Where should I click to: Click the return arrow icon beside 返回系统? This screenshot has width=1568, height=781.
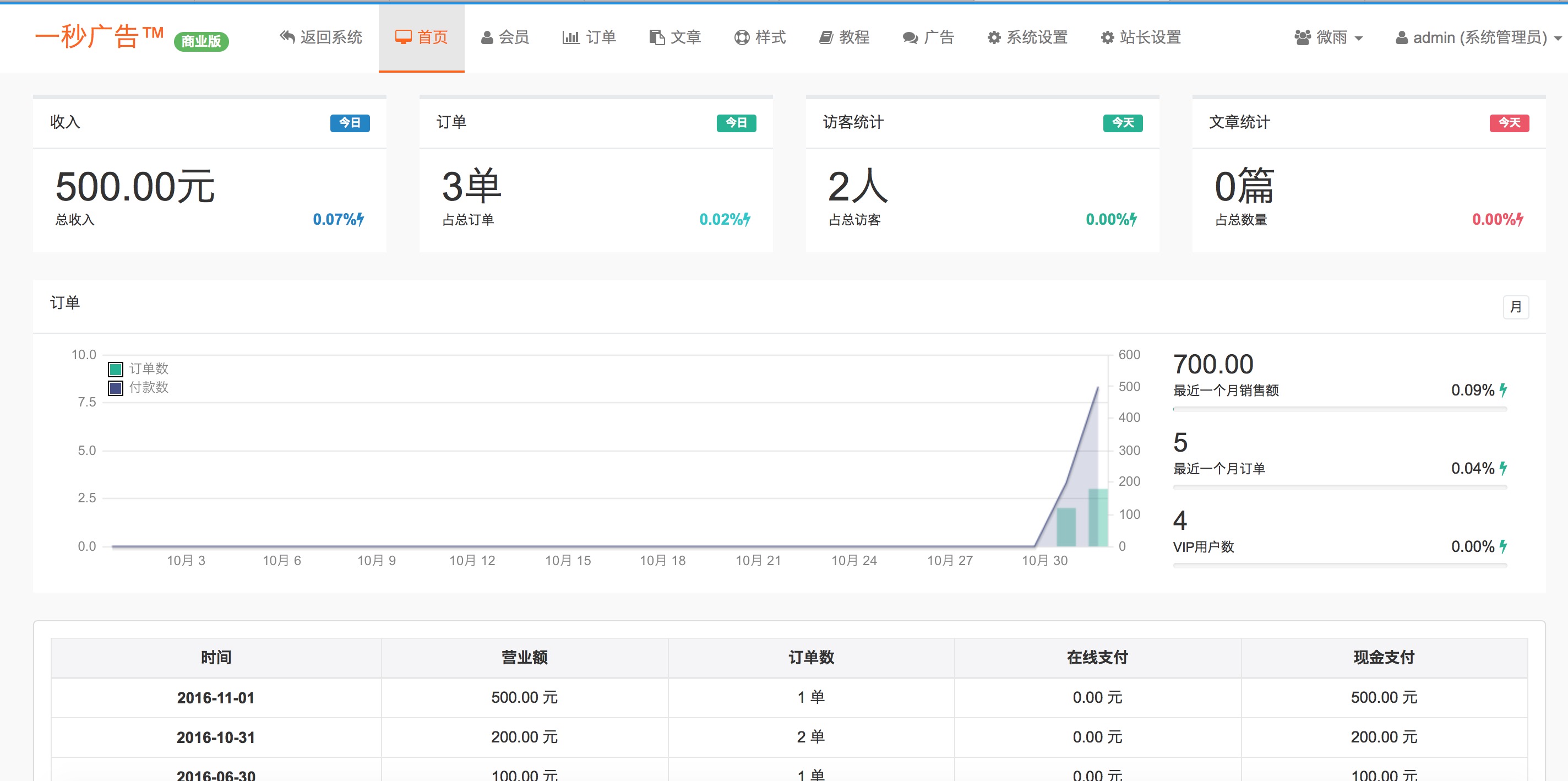click(287, 37)
